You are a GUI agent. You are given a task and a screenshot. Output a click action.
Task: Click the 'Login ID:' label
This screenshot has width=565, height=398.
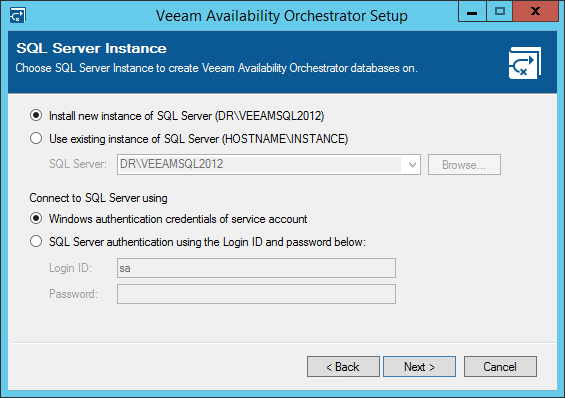coord(71,268)
